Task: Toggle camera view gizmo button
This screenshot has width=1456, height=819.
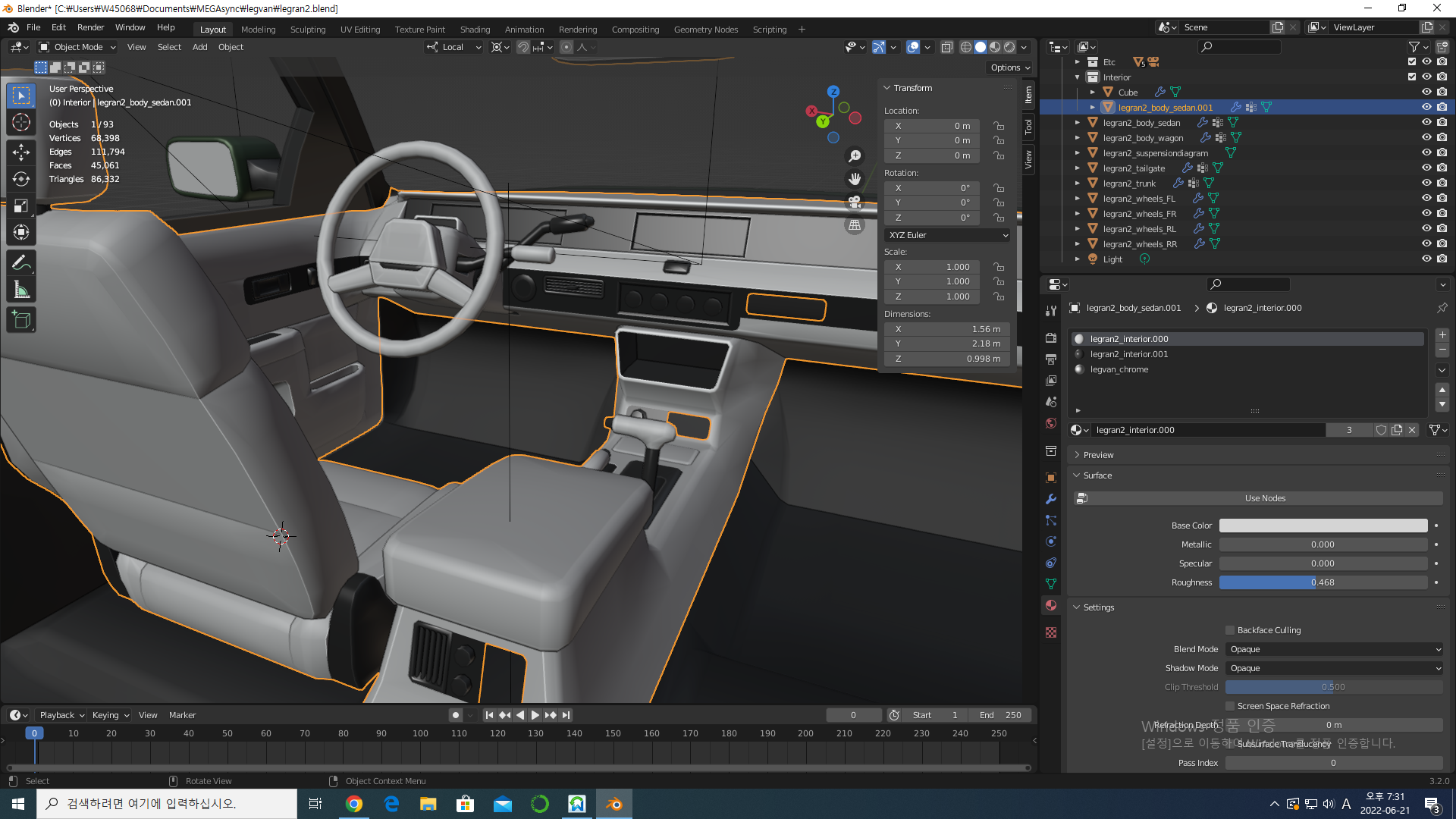Action: [x=855, y=202]
